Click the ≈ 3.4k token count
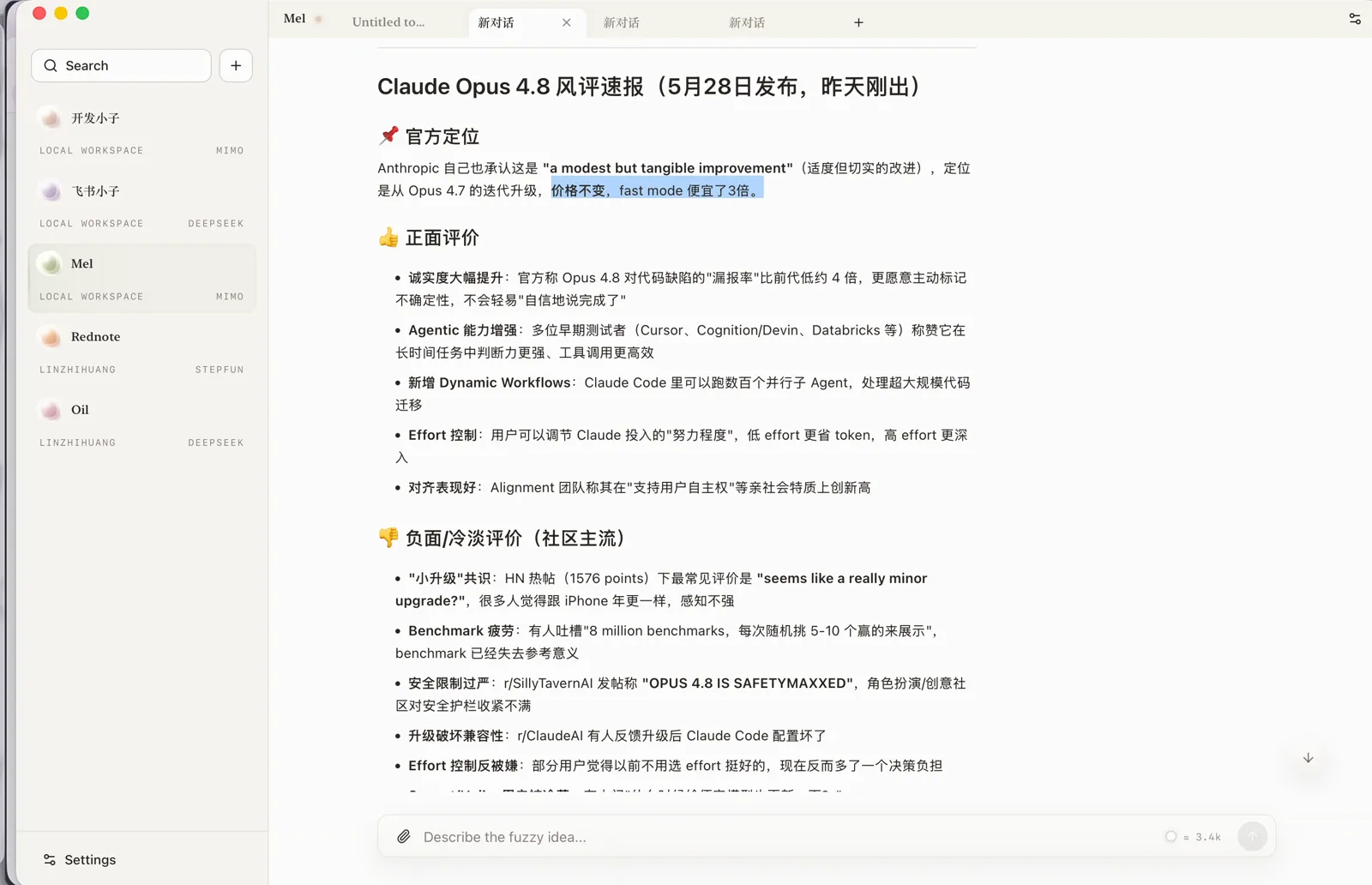 pos(1202,837)
